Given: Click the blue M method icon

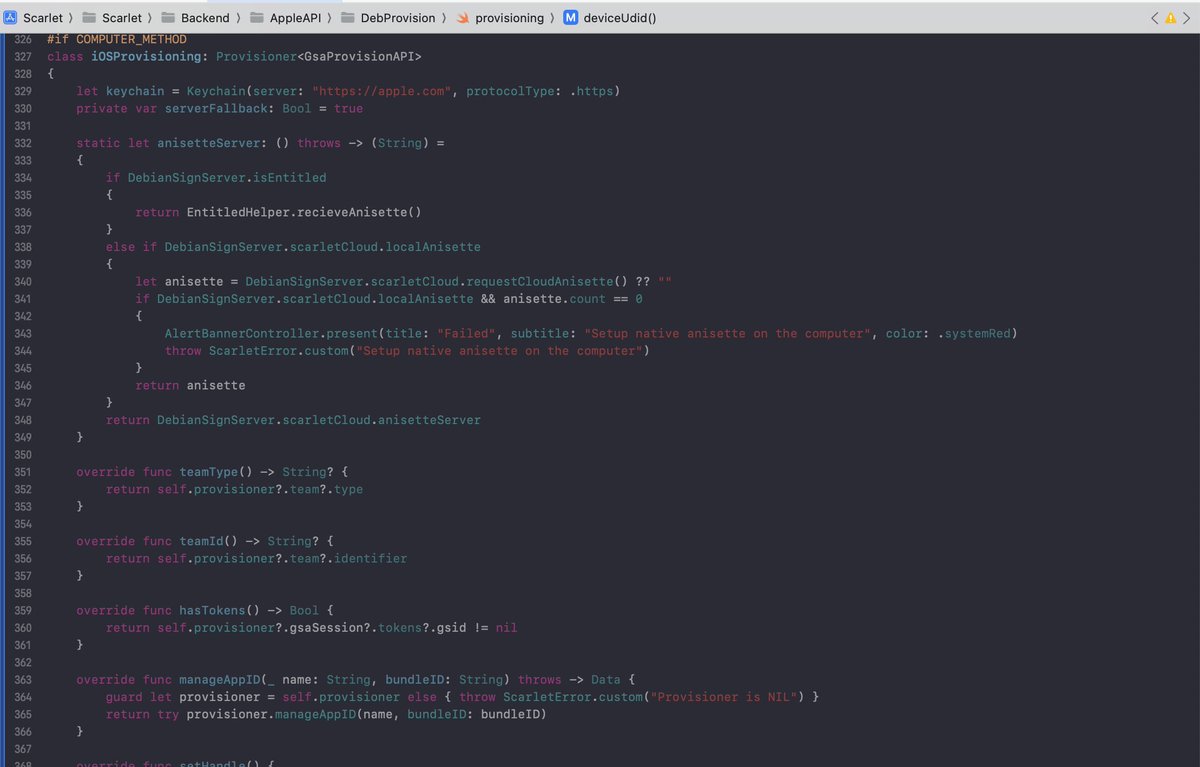Looking at the screenshot, I should click(x=570, y=18).
